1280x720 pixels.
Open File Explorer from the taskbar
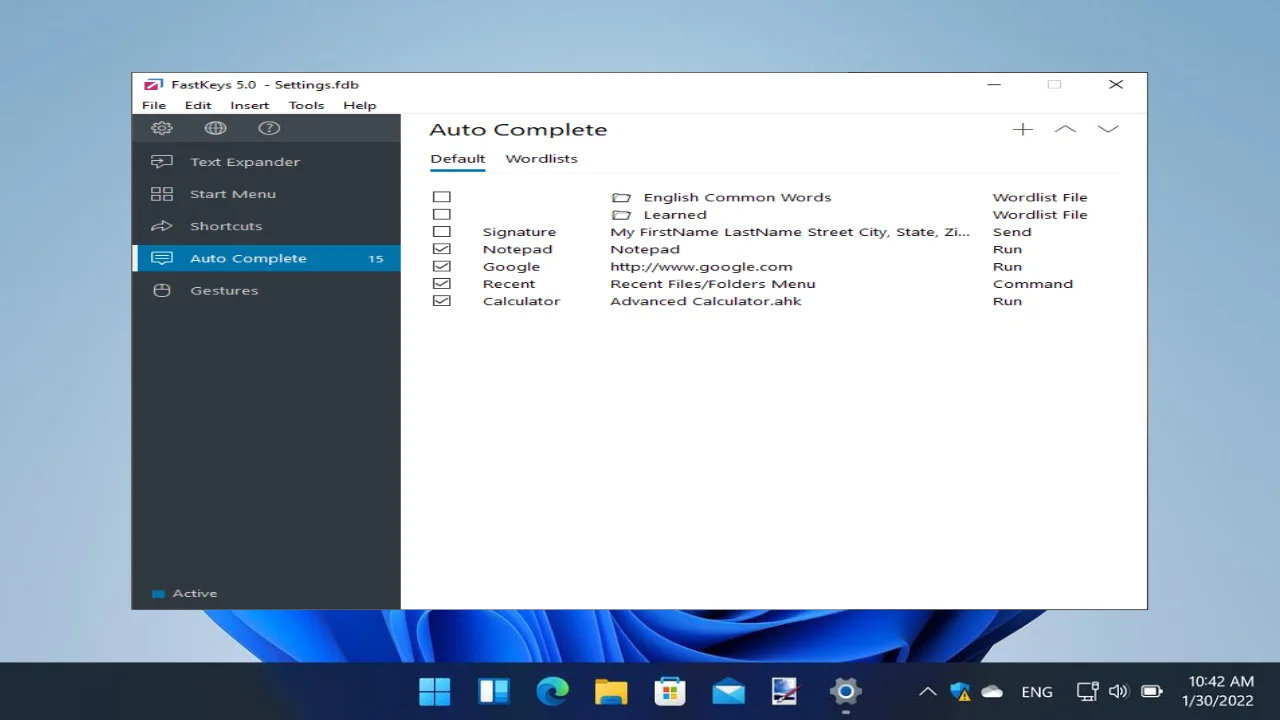[611, 691]
